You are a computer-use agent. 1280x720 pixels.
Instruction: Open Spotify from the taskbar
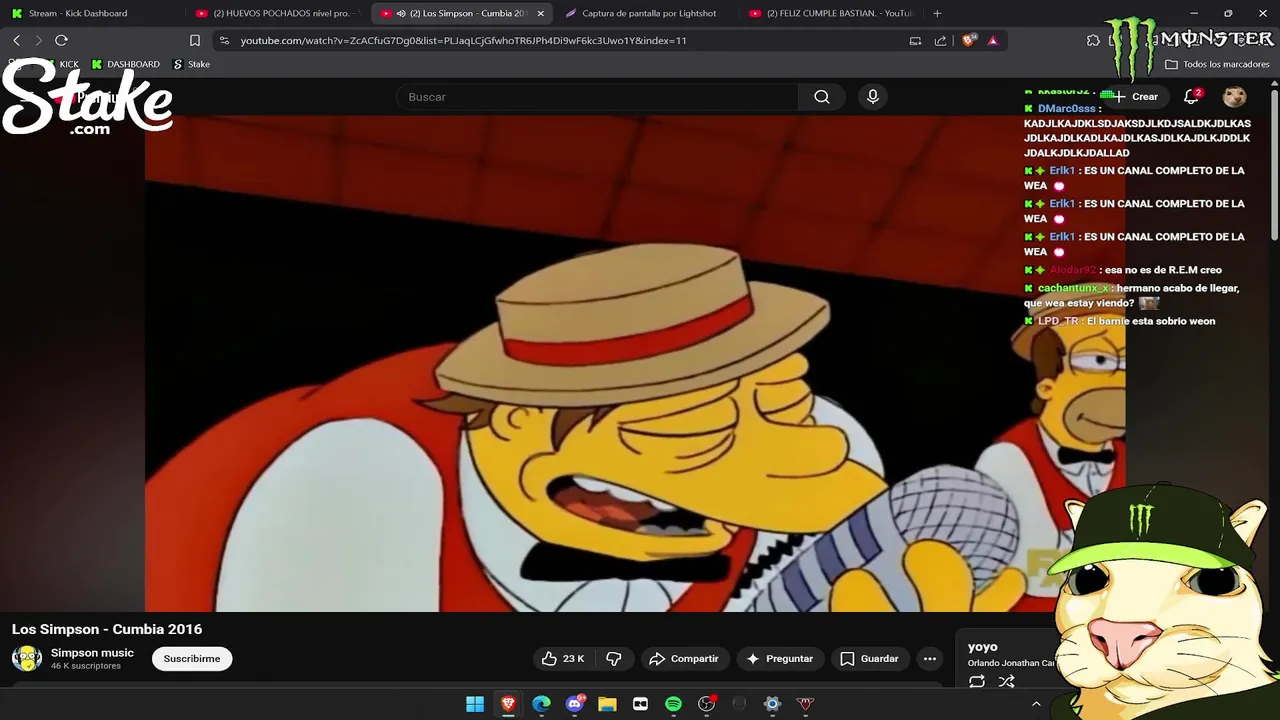[673, 704]
